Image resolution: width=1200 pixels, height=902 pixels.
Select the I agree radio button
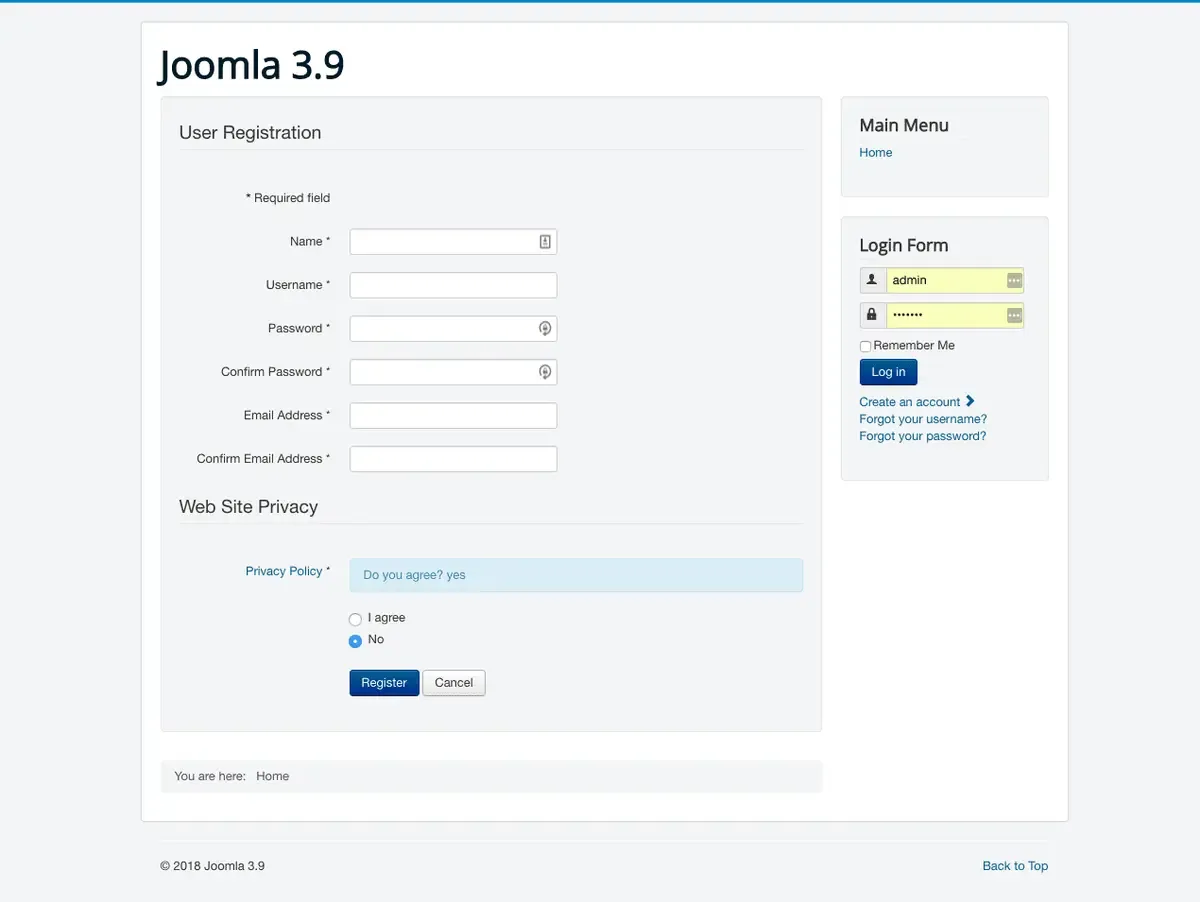click(x=355, y=619)
